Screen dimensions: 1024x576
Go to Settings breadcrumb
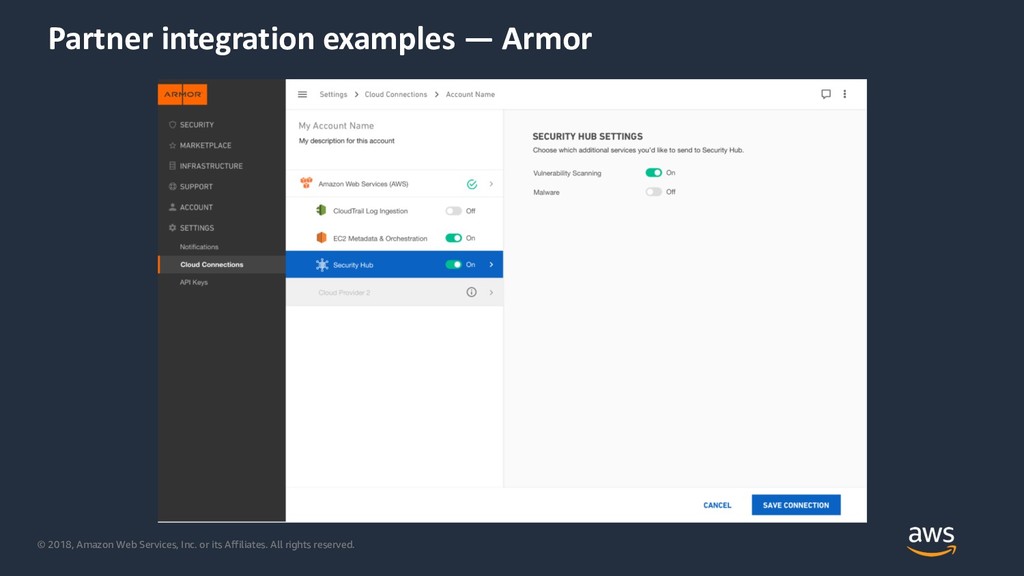coord(333,95)
